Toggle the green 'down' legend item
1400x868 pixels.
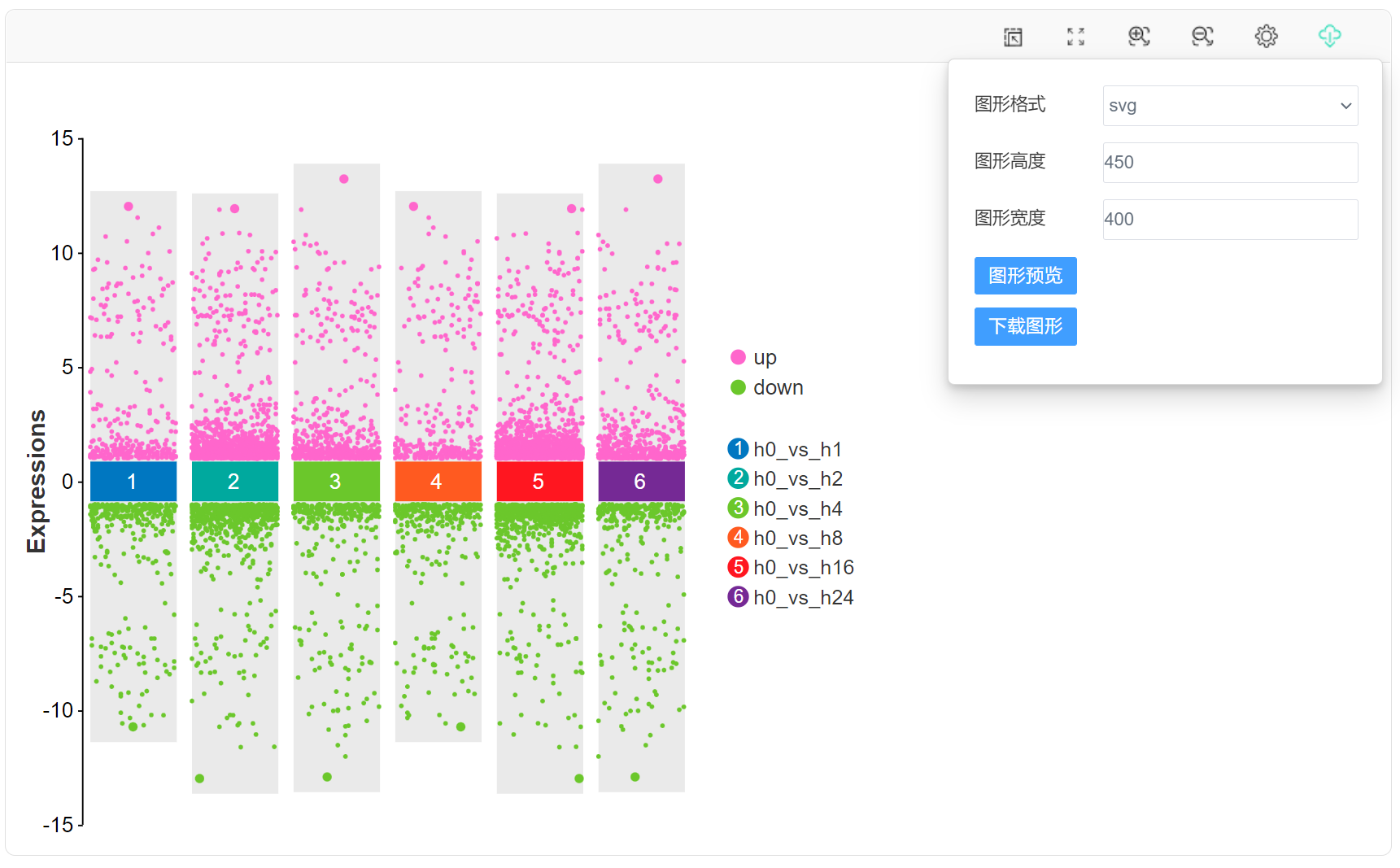point(766,387)
